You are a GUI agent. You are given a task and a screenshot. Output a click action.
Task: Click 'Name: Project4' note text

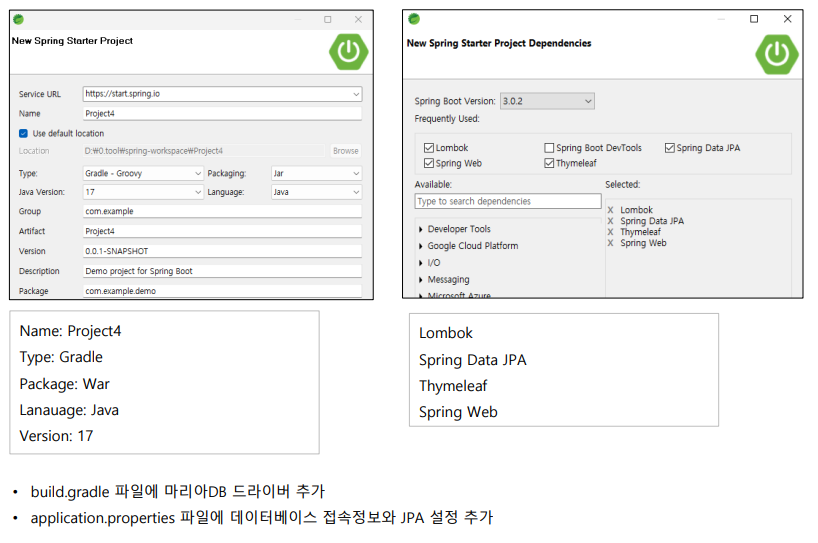coord(70,331)
